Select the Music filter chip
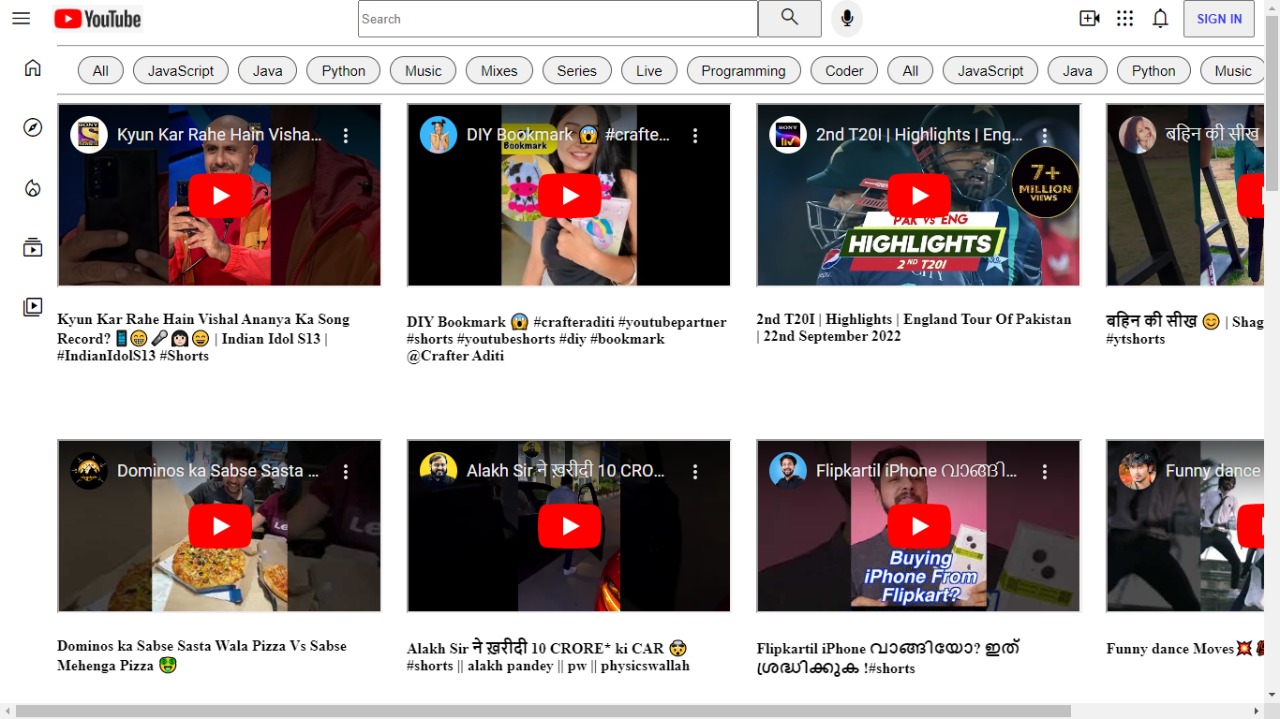This screenshot has width=1280, height=719. pyautogui.click(x=422, y=70)
